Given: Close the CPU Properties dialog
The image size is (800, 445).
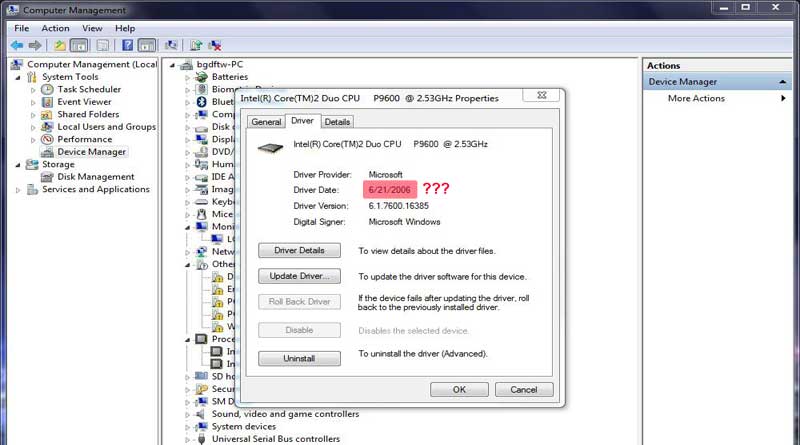Looking at the screenshot, I should pos(542,95).
